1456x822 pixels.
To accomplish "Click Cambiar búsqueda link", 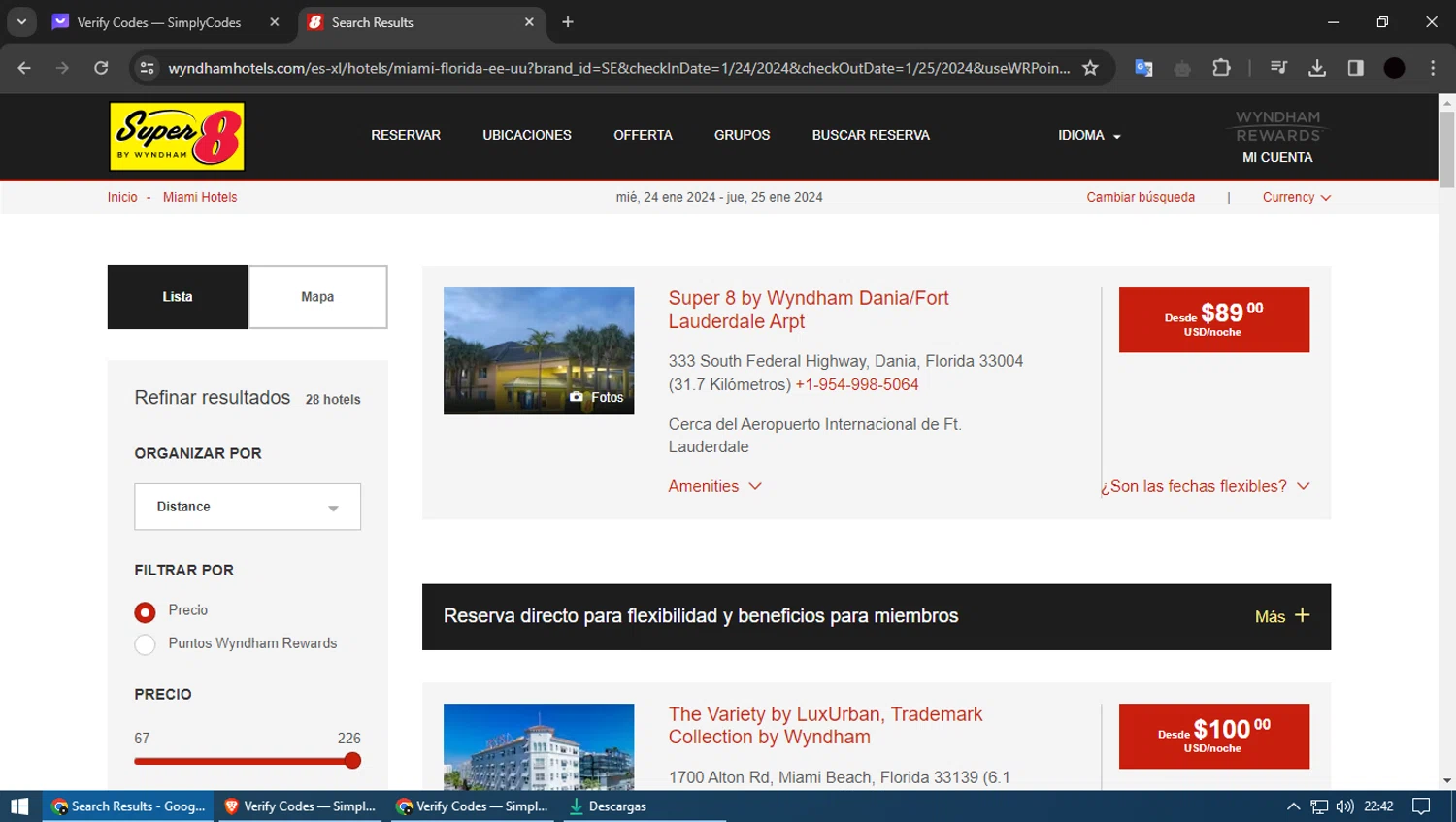I will (x=1141, y=197).
